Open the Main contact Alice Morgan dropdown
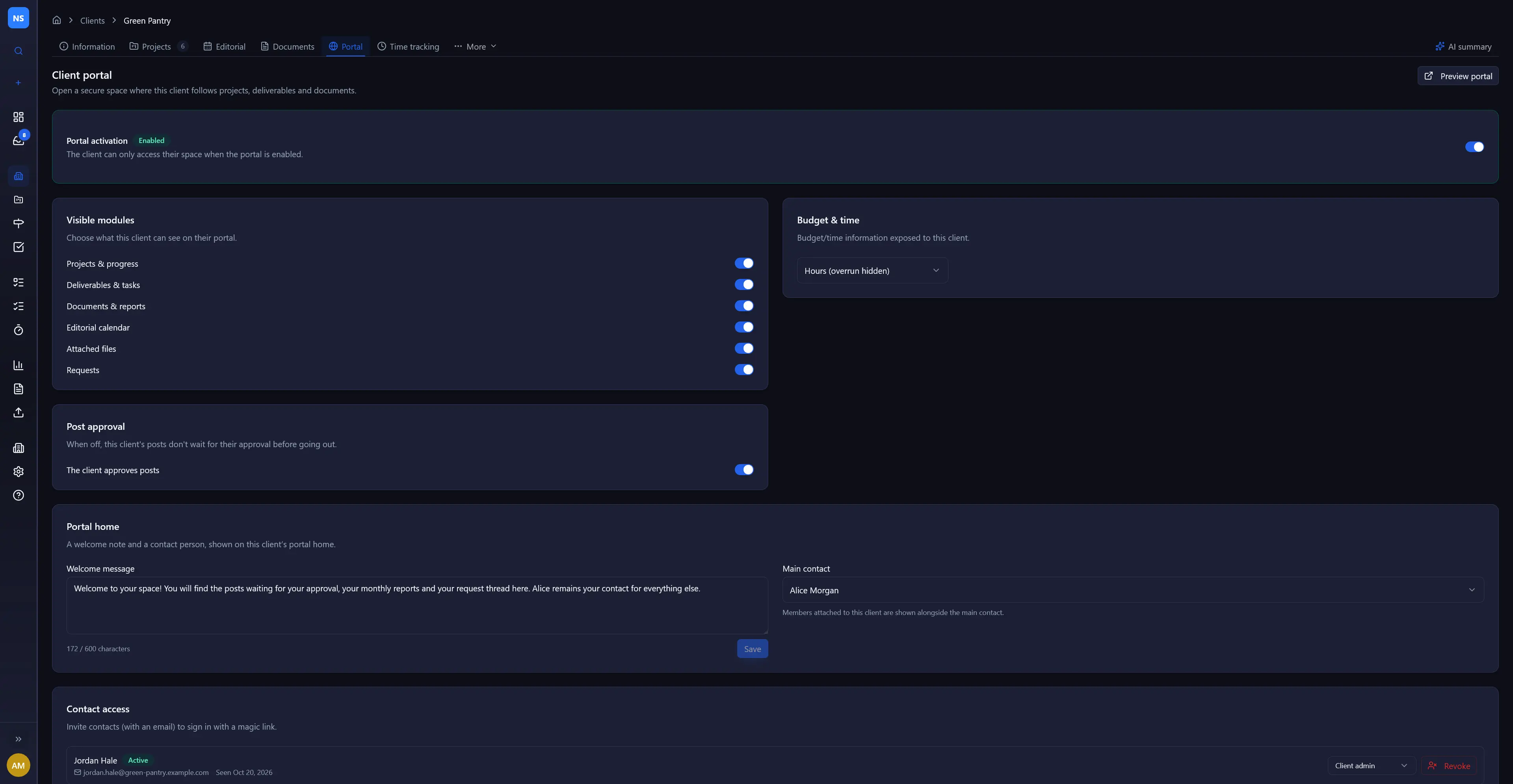 1133,590
